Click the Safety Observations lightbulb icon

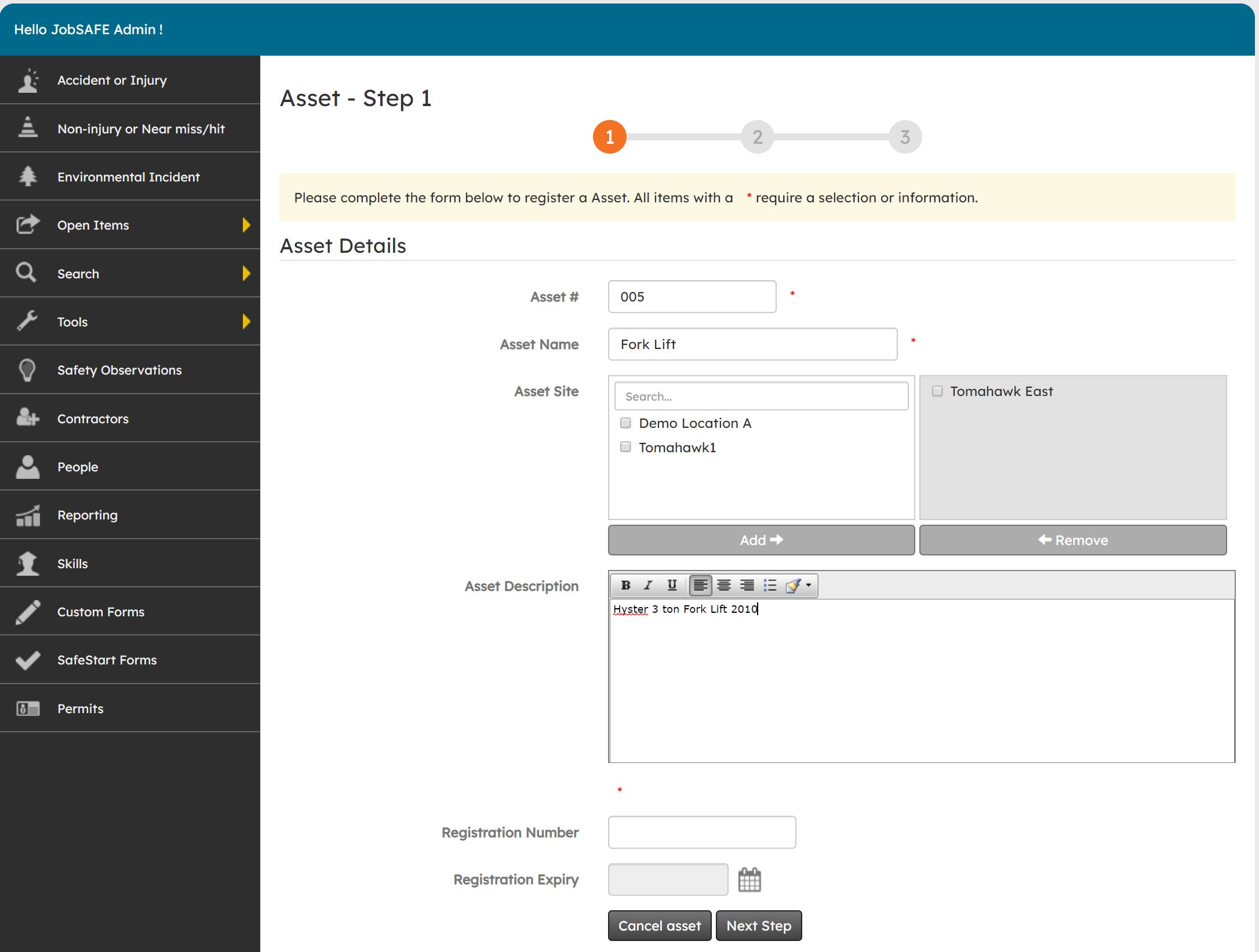click(27, 370)
